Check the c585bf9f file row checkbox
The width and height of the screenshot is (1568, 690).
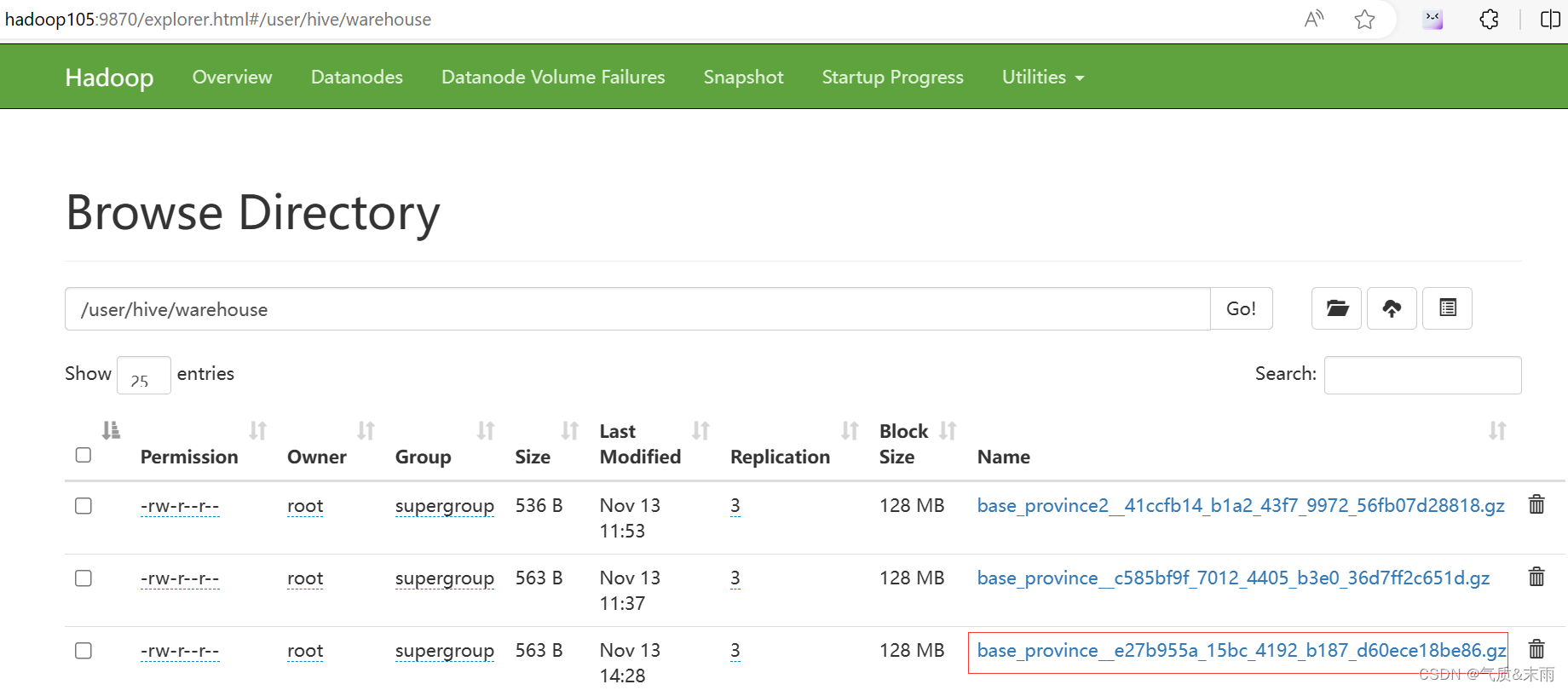[x=84, y=578]
